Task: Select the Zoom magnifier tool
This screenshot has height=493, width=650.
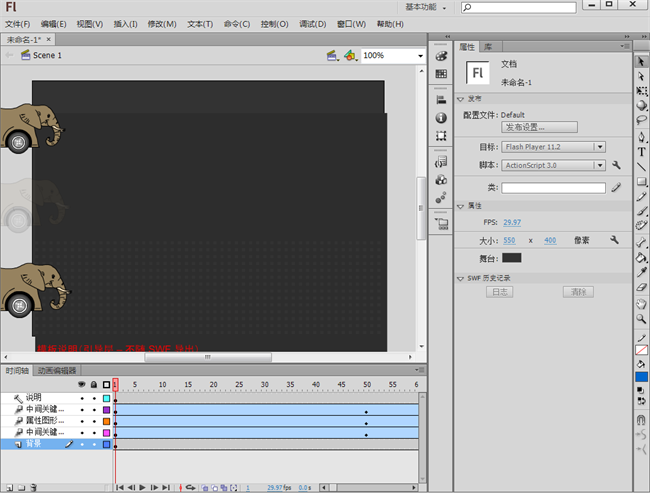Action: pyautogui.click(x=641, y=319)
